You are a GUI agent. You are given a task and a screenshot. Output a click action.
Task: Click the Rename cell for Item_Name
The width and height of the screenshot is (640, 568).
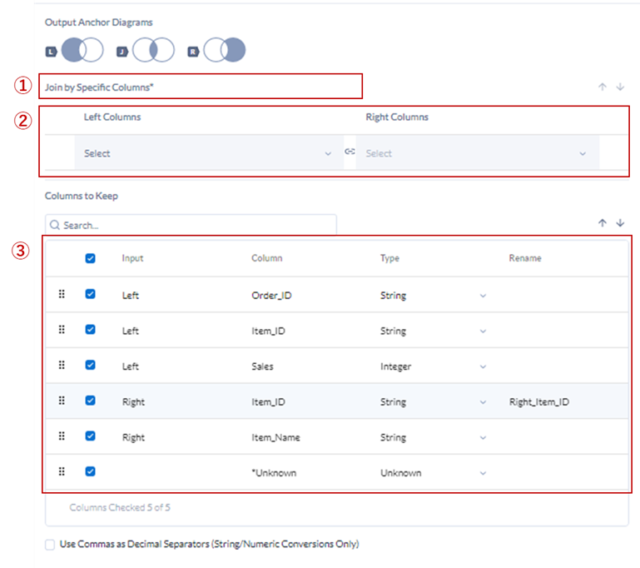565,437
